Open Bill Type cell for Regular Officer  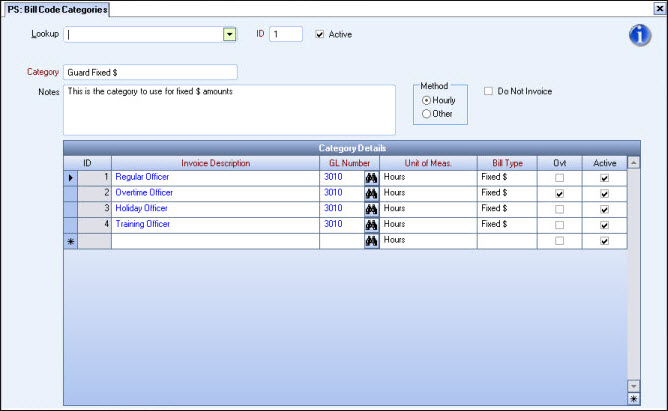(x=506, y=177)
